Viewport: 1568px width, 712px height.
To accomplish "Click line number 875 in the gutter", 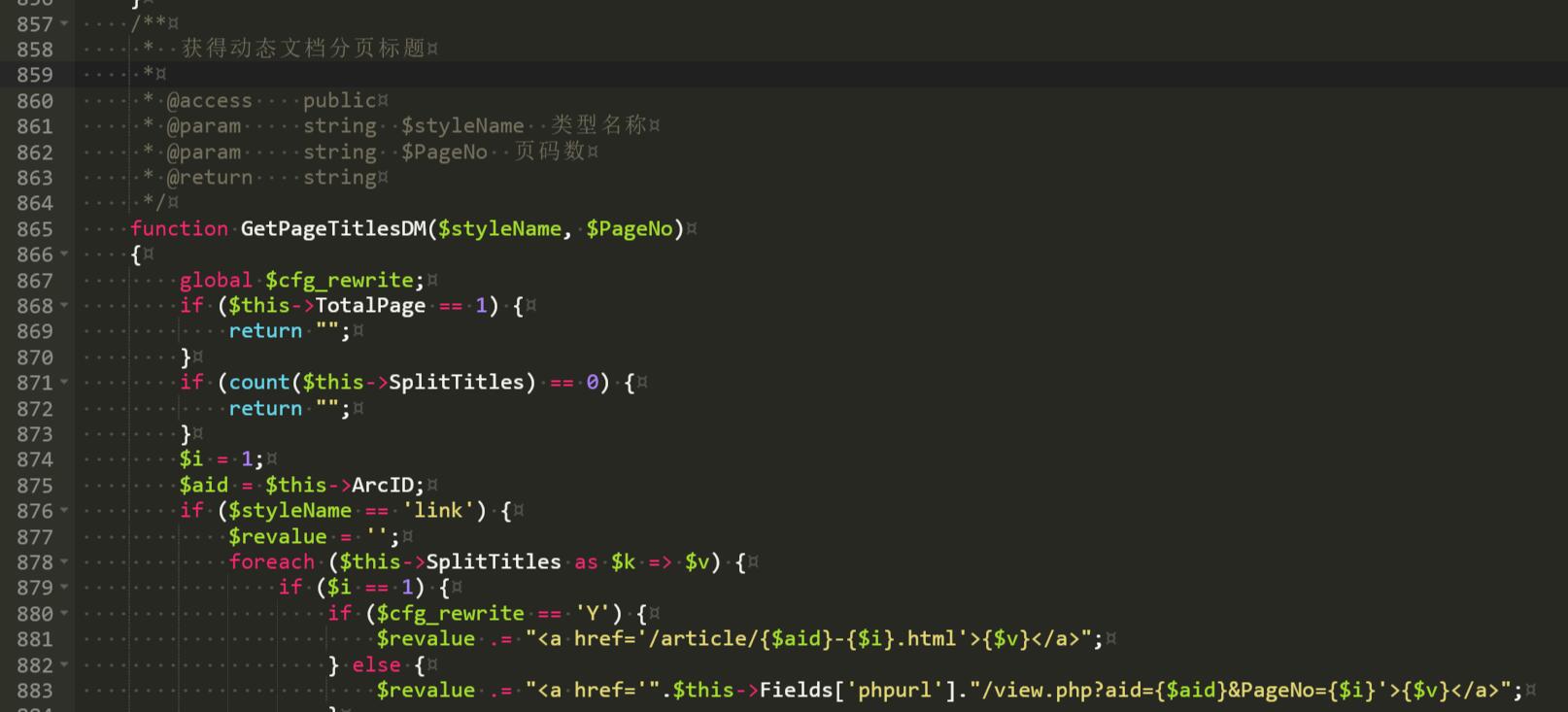I will point(35,486).
